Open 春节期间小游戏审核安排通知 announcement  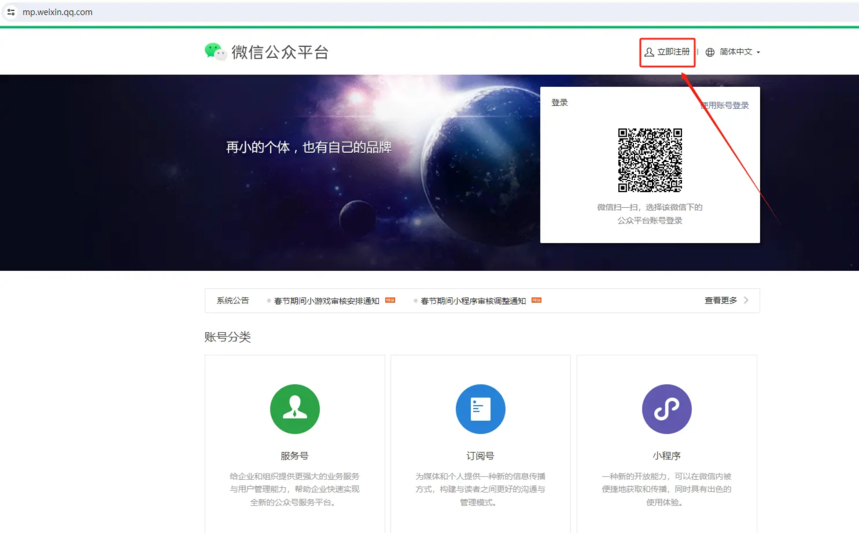(327, 301)
